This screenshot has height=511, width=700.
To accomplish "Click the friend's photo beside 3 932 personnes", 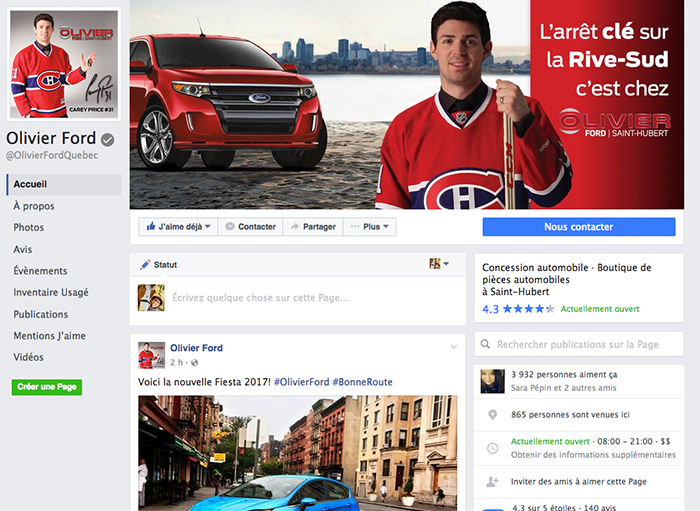I will coord(492,381).
